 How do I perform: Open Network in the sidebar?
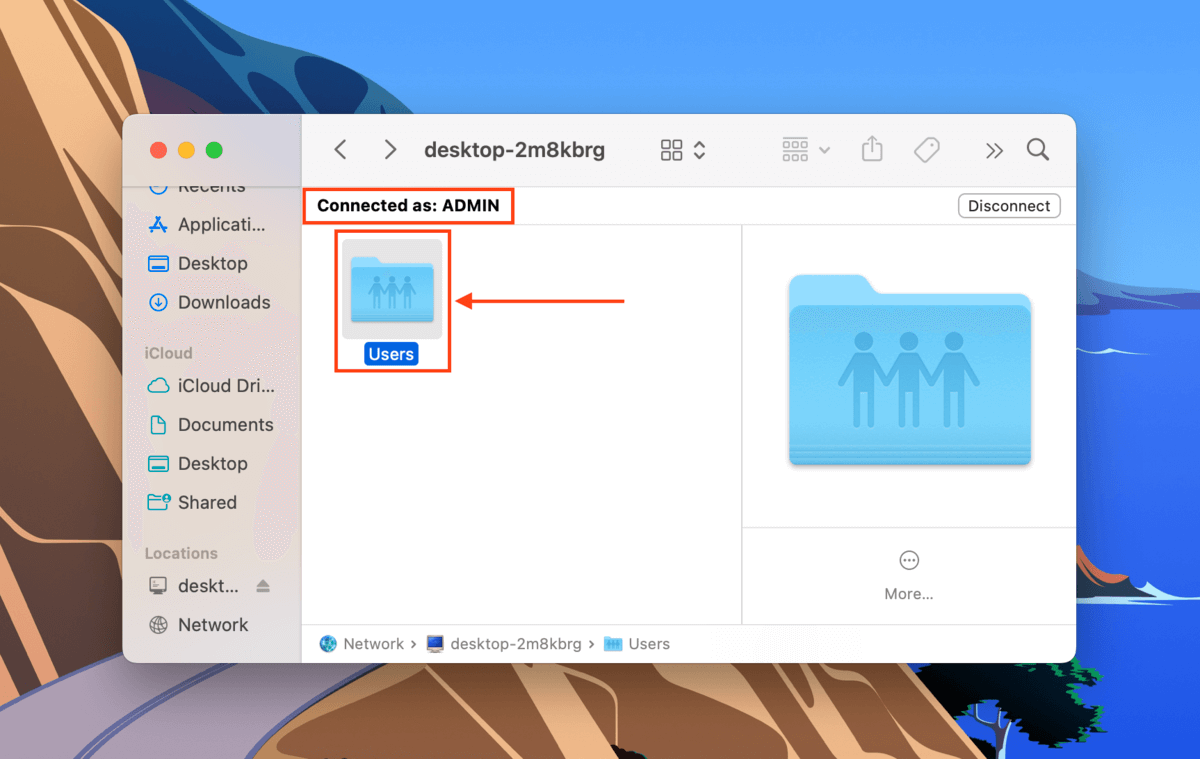[x=198, y=625]
